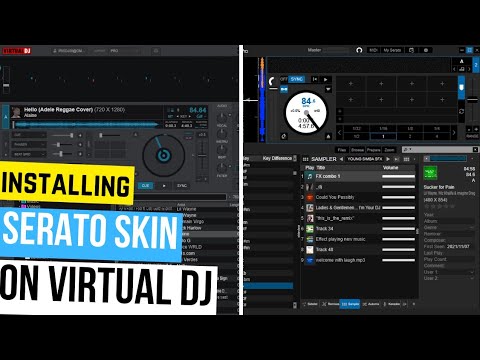Switch to the Automix tab at bottom

371,304
